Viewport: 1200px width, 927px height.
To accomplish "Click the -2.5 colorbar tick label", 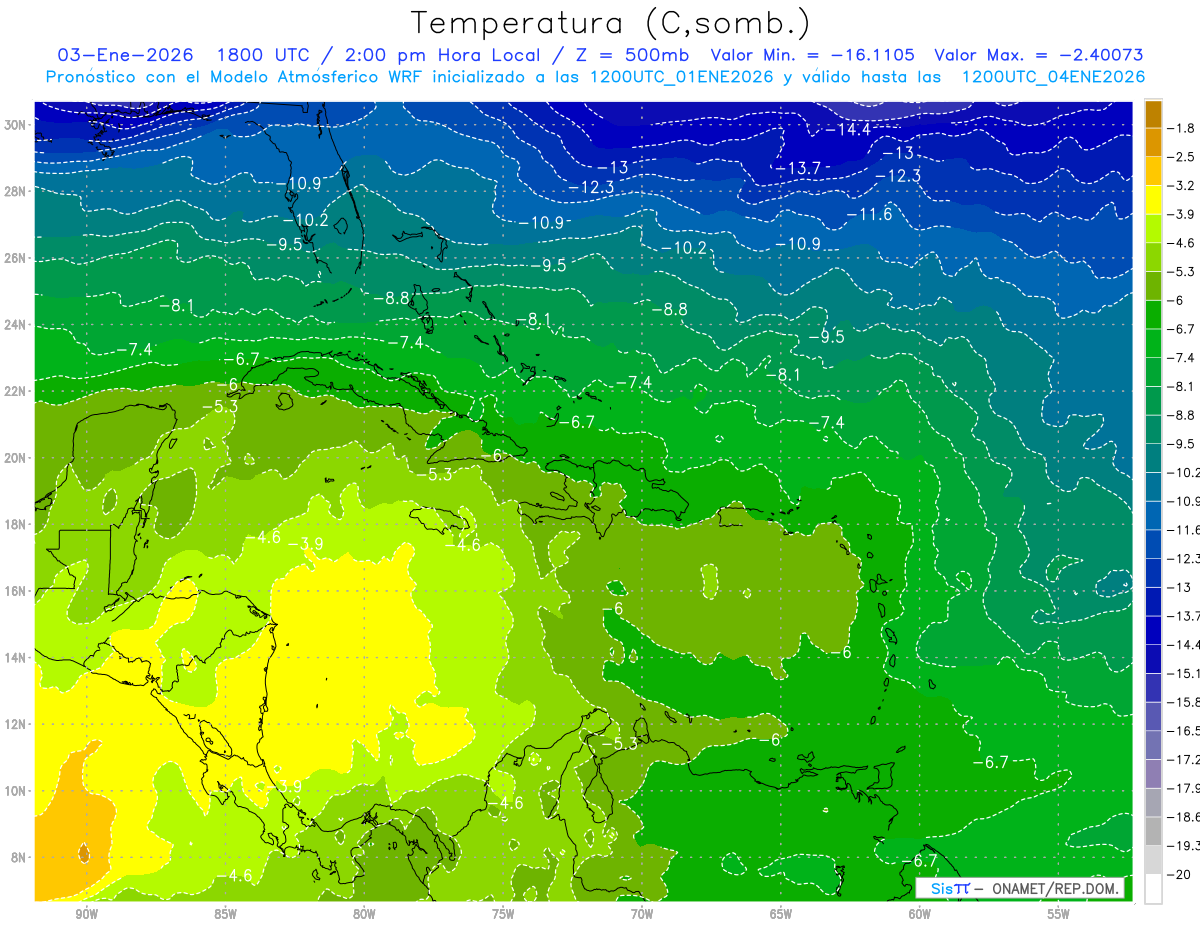I will click(x=1182, y=157).
